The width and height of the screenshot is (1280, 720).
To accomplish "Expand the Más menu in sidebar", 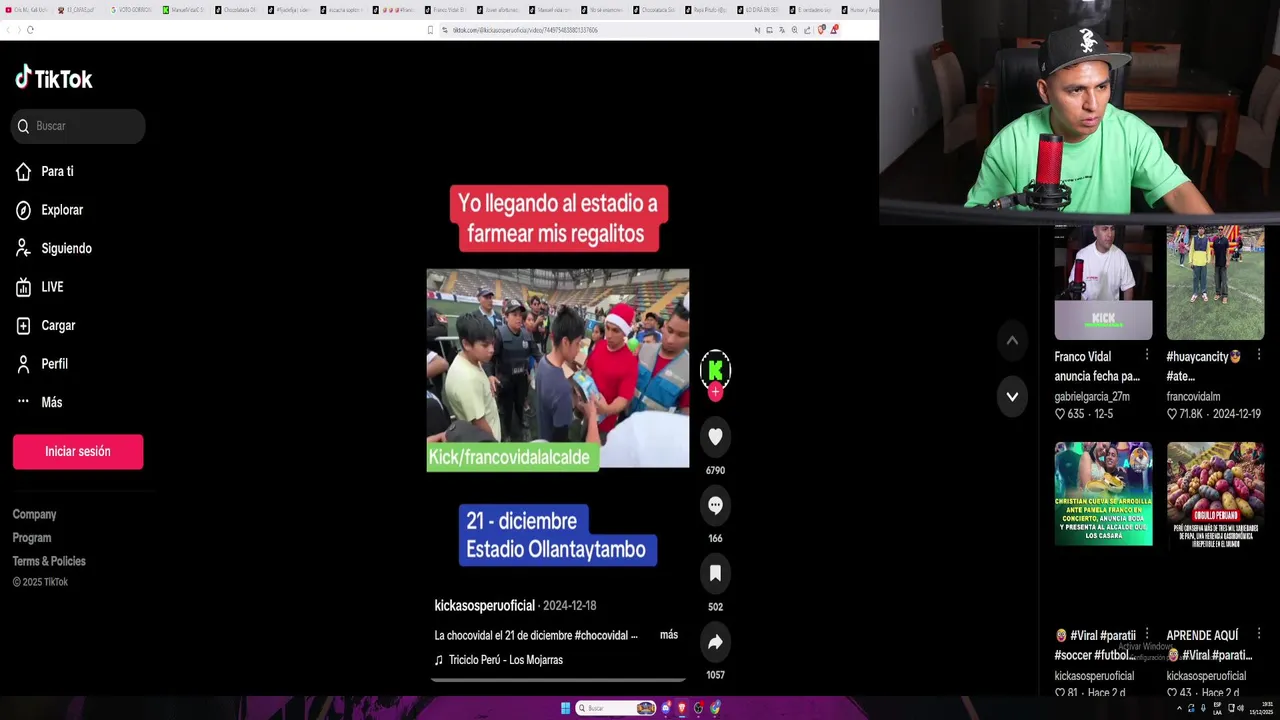I will tap(39, 402).
